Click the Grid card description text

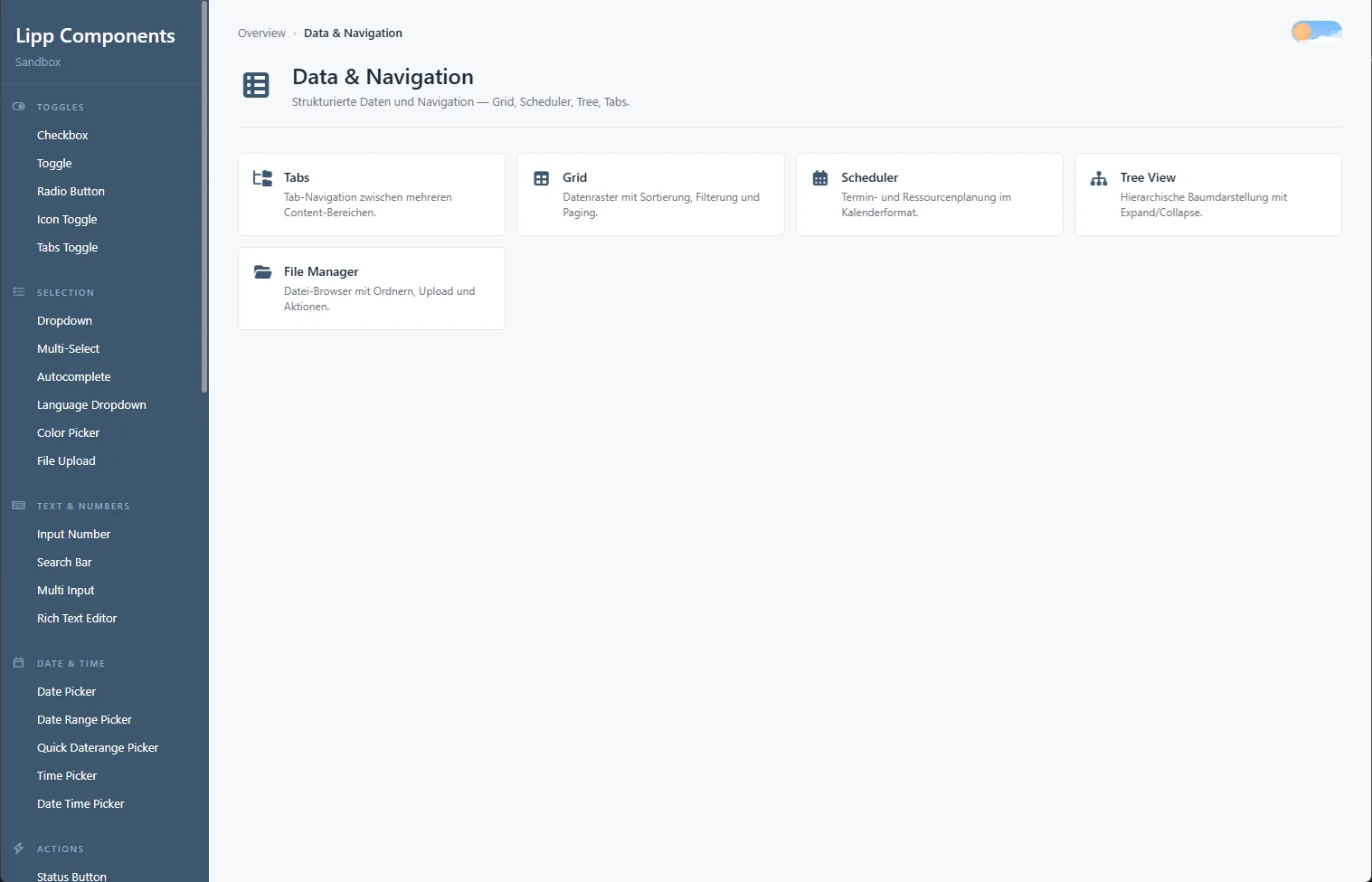(x=661, y=205)
